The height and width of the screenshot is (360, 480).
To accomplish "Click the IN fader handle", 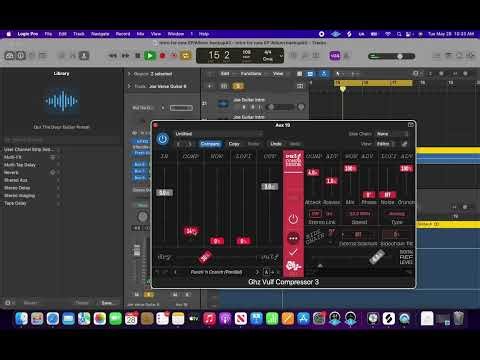I will [x=164, y=192].
